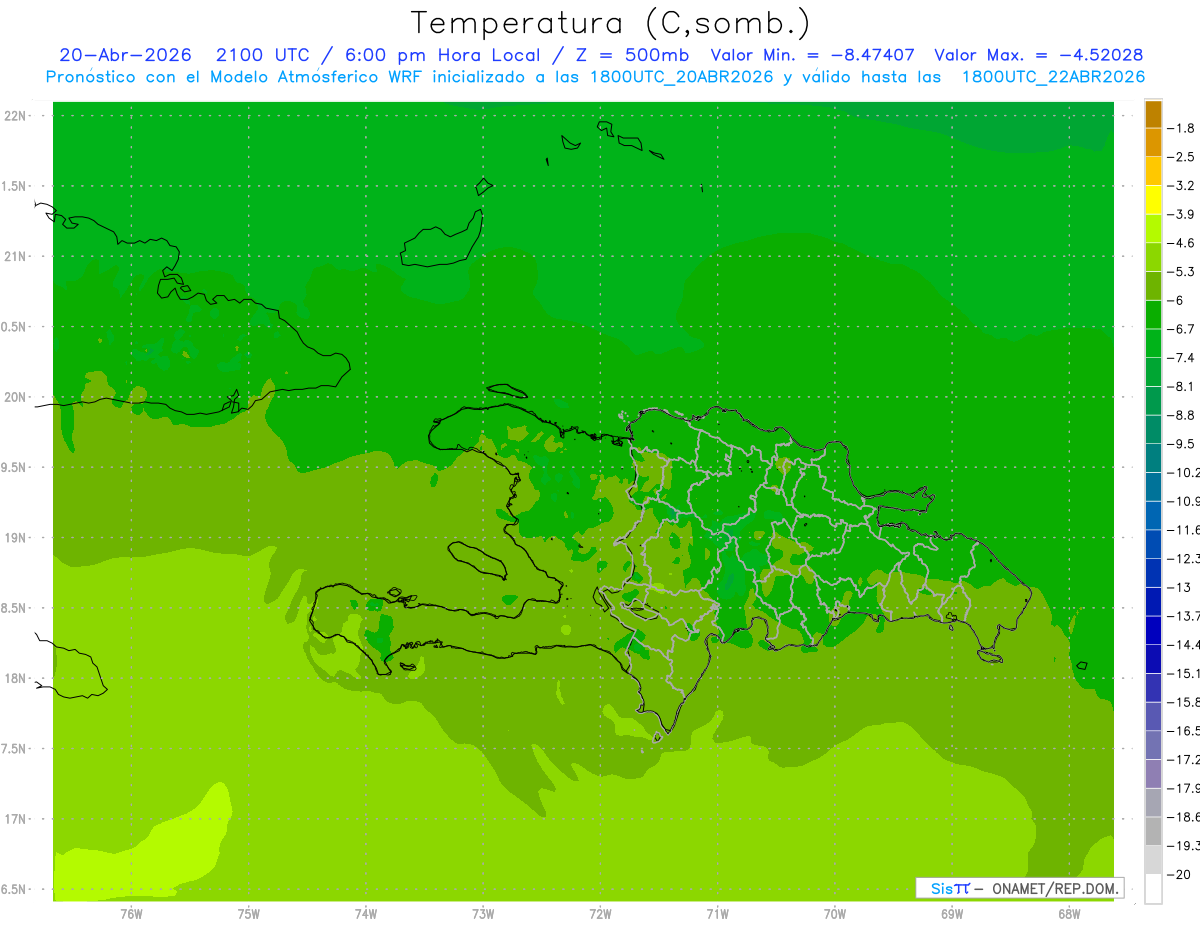Click the green -6.7 colorbar segment
The width and height of the screenshot is (1200, 927).
[x=1153, y=315]
